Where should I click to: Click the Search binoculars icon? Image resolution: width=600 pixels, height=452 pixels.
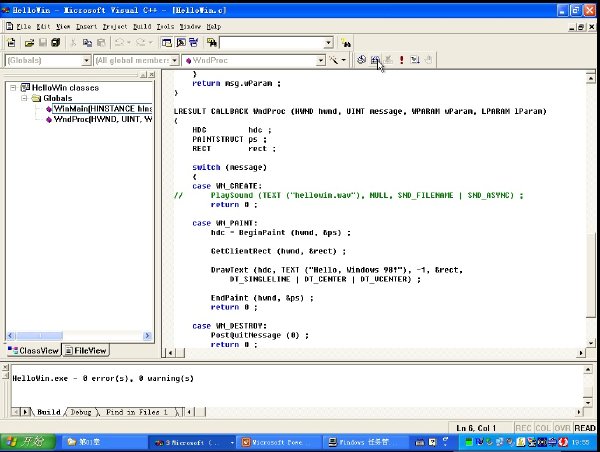click(346, 42)
